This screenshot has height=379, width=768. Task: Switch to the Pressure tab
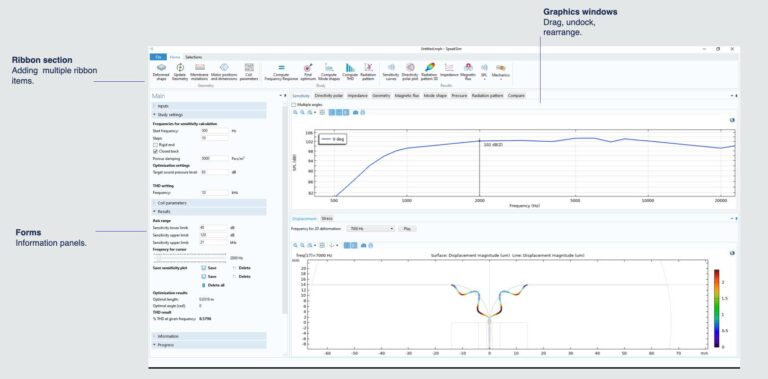(x=459, y=96)
